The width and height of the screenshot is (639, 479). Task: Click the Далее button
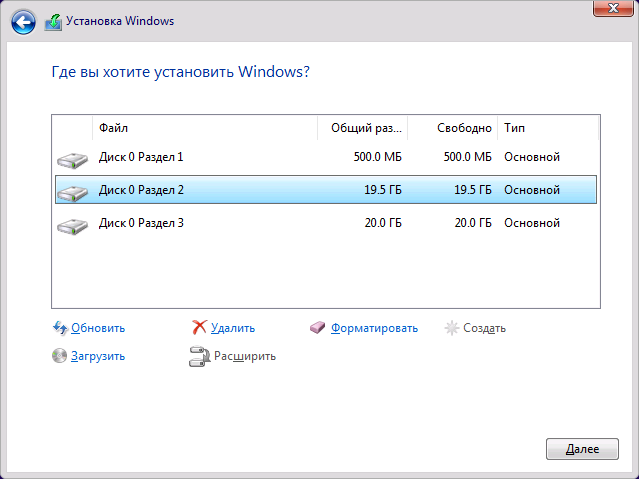coord(582,449)
